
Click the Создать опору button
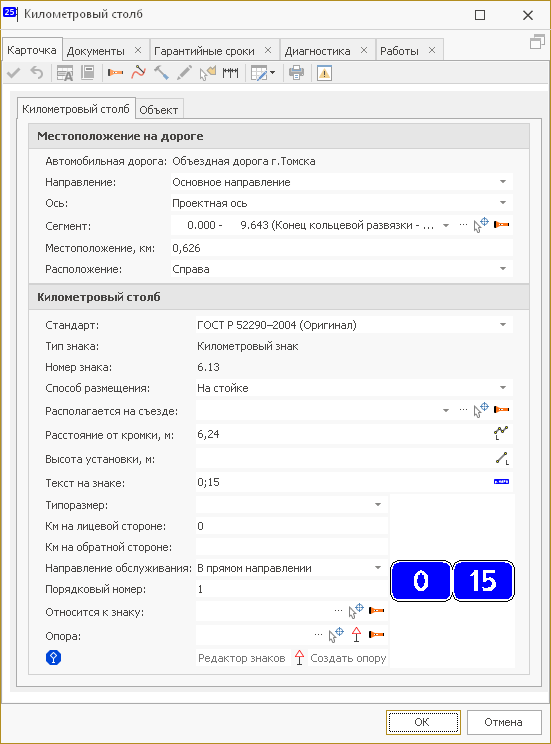pos(348,658)
